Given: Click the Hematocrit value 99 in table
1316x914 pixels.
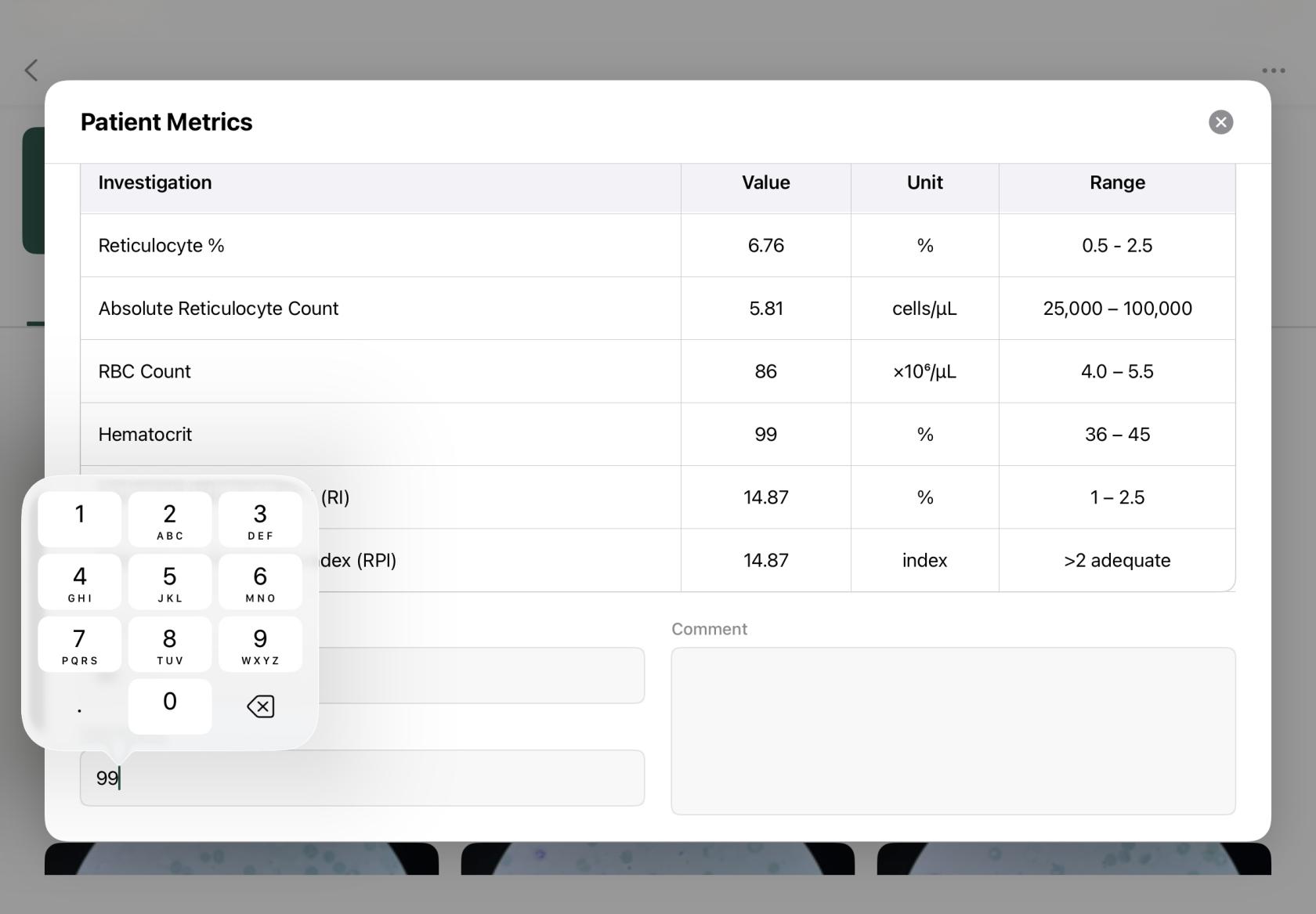Looking at the screenshot, I should point(766,435).
